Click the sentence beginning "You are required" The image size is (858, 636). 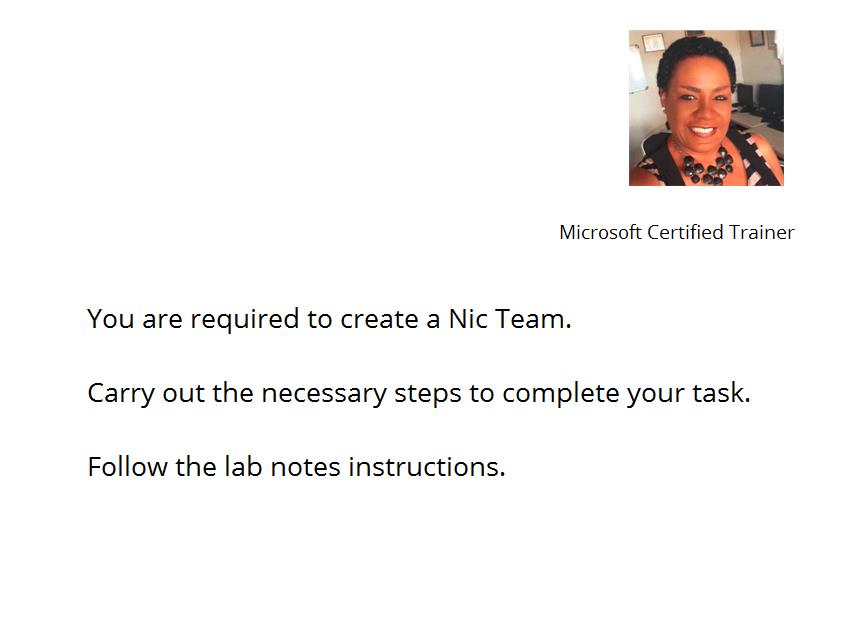[x=329, y=320]
